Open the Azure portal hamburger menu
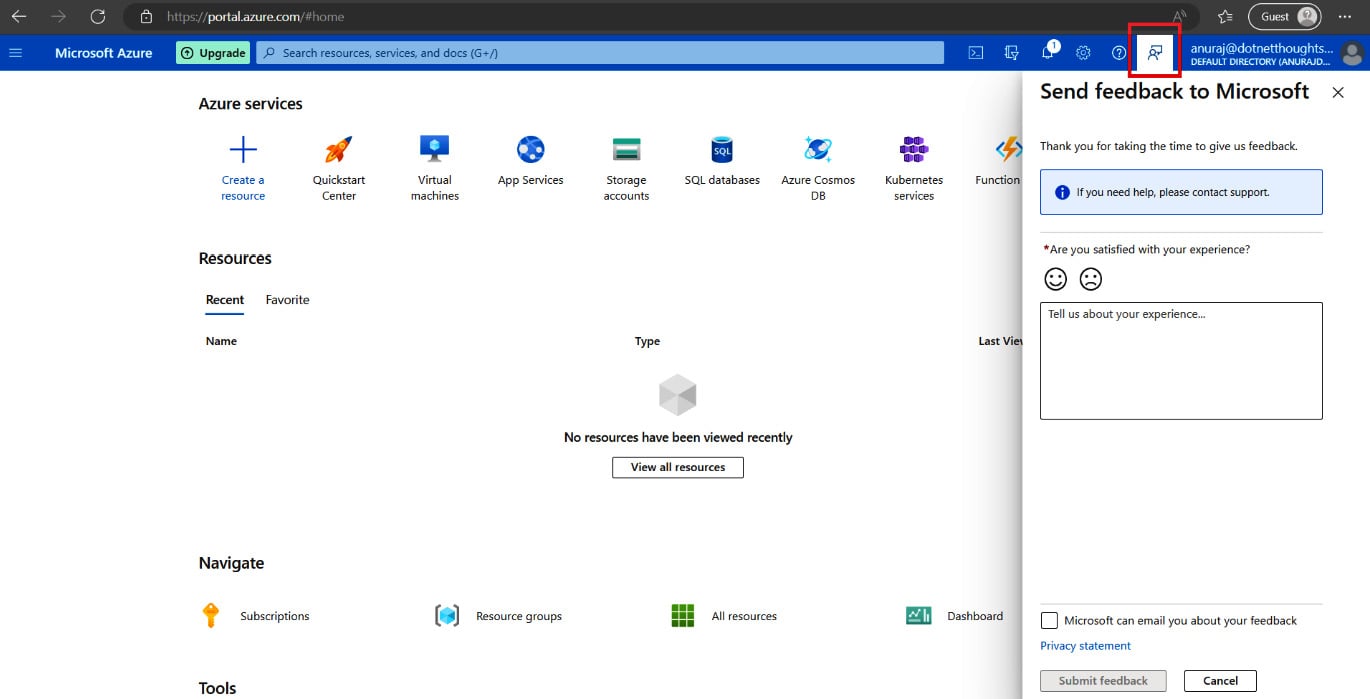Screen dimensions: 1370x699 point(15,53)
